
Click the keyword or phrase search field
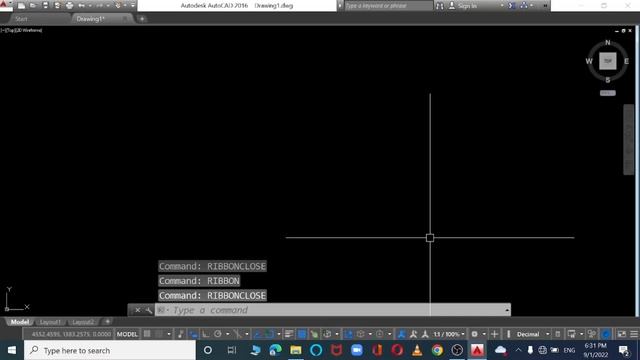[x=388, y=6]
